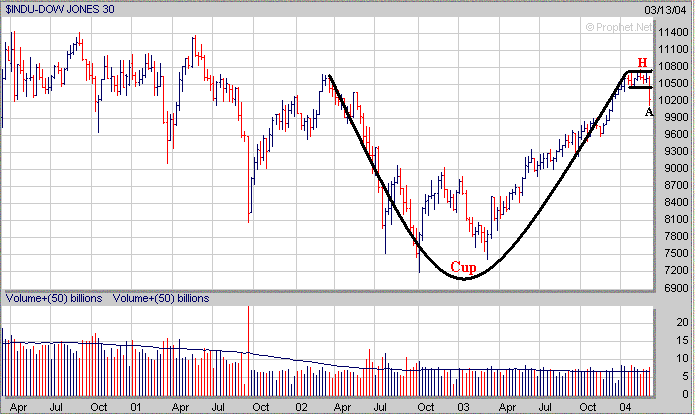Click the 7200 price axis value

676,270
